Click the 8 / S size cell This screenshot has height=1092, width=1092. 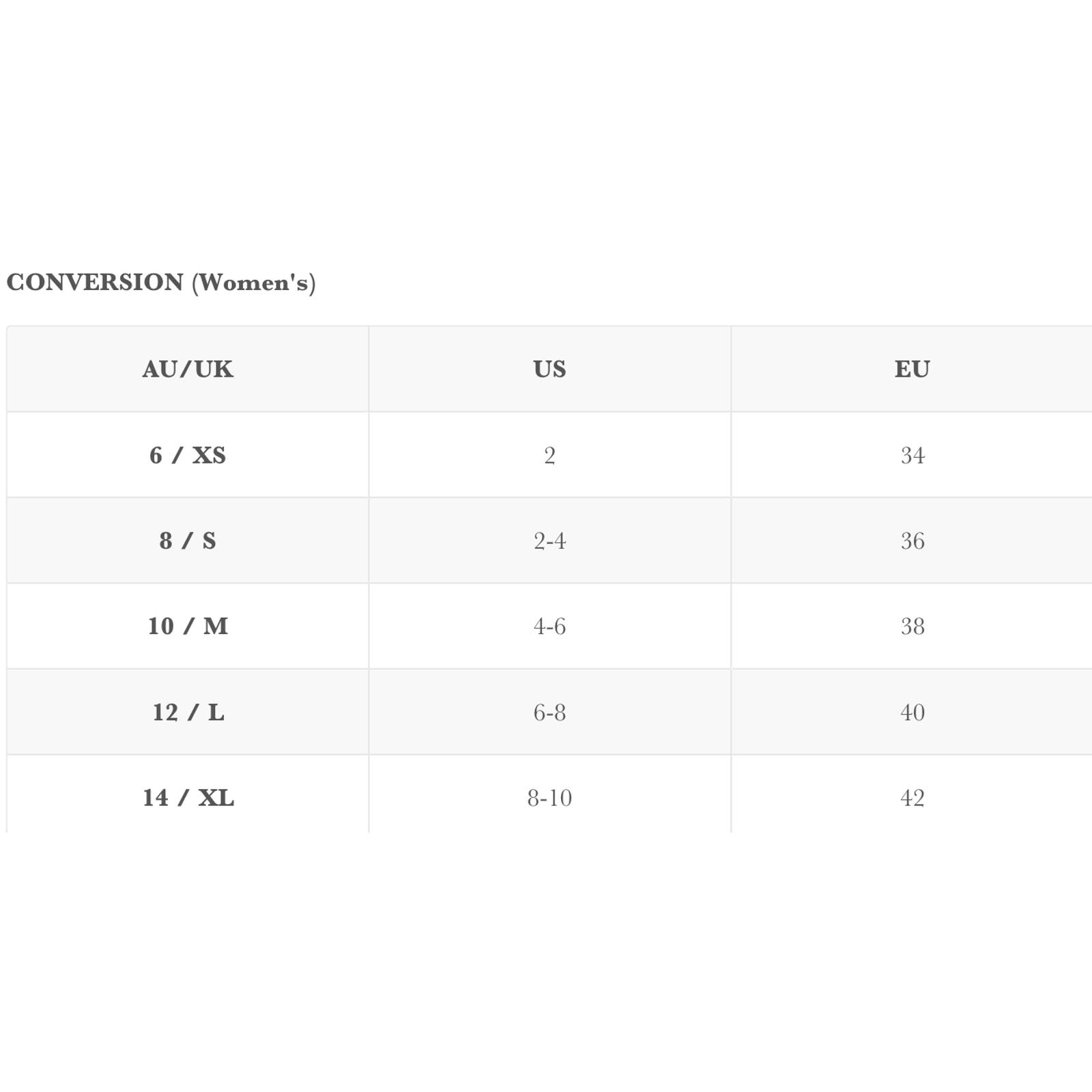pos(188,541)
